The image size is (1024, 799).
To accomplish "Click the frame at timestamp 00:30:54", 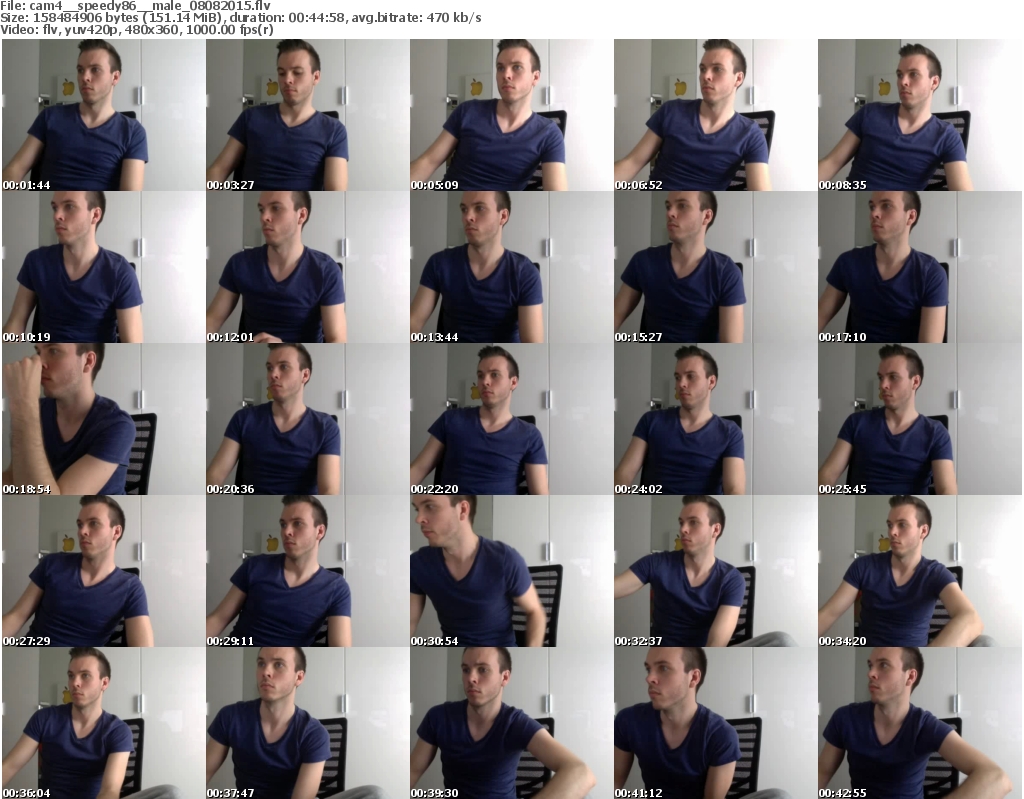I will (511, 571).
